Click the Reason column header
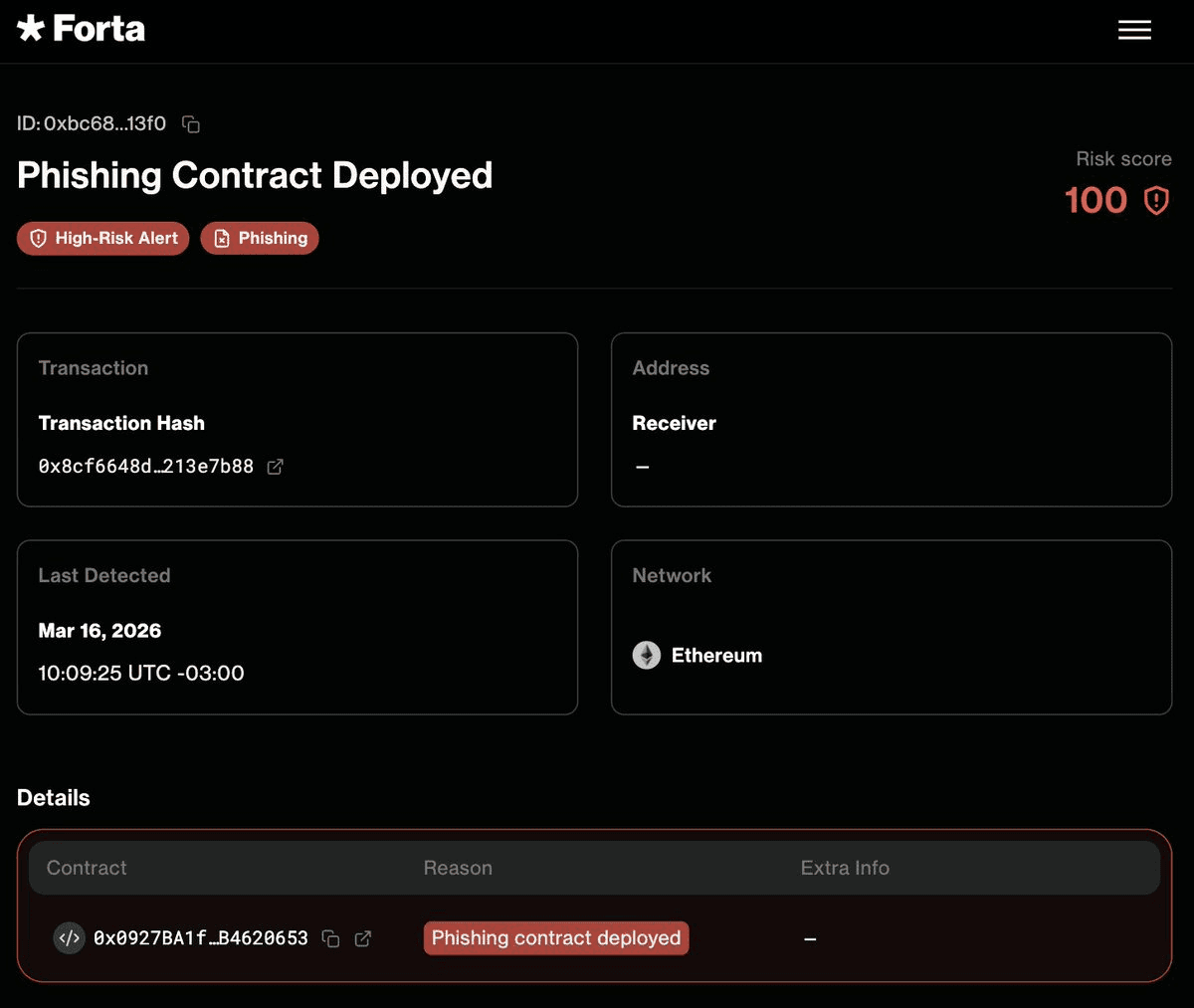The height and width of the screenshot is (1008, 1194). click(x=458, y=868)
